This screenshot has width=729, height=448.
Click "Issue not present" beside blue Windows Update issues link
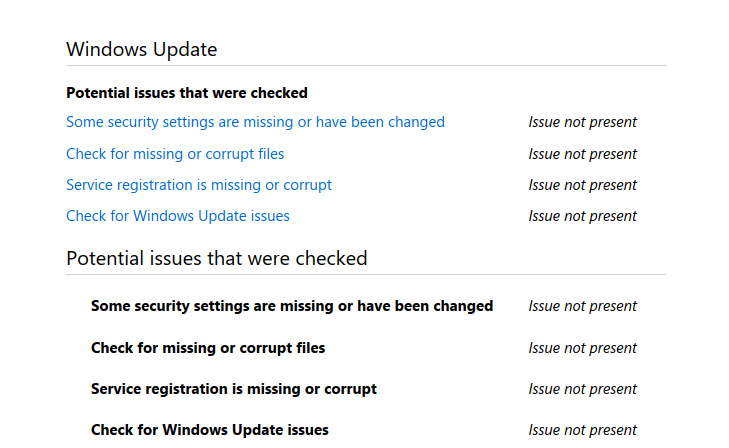click(x=582, y=216)
